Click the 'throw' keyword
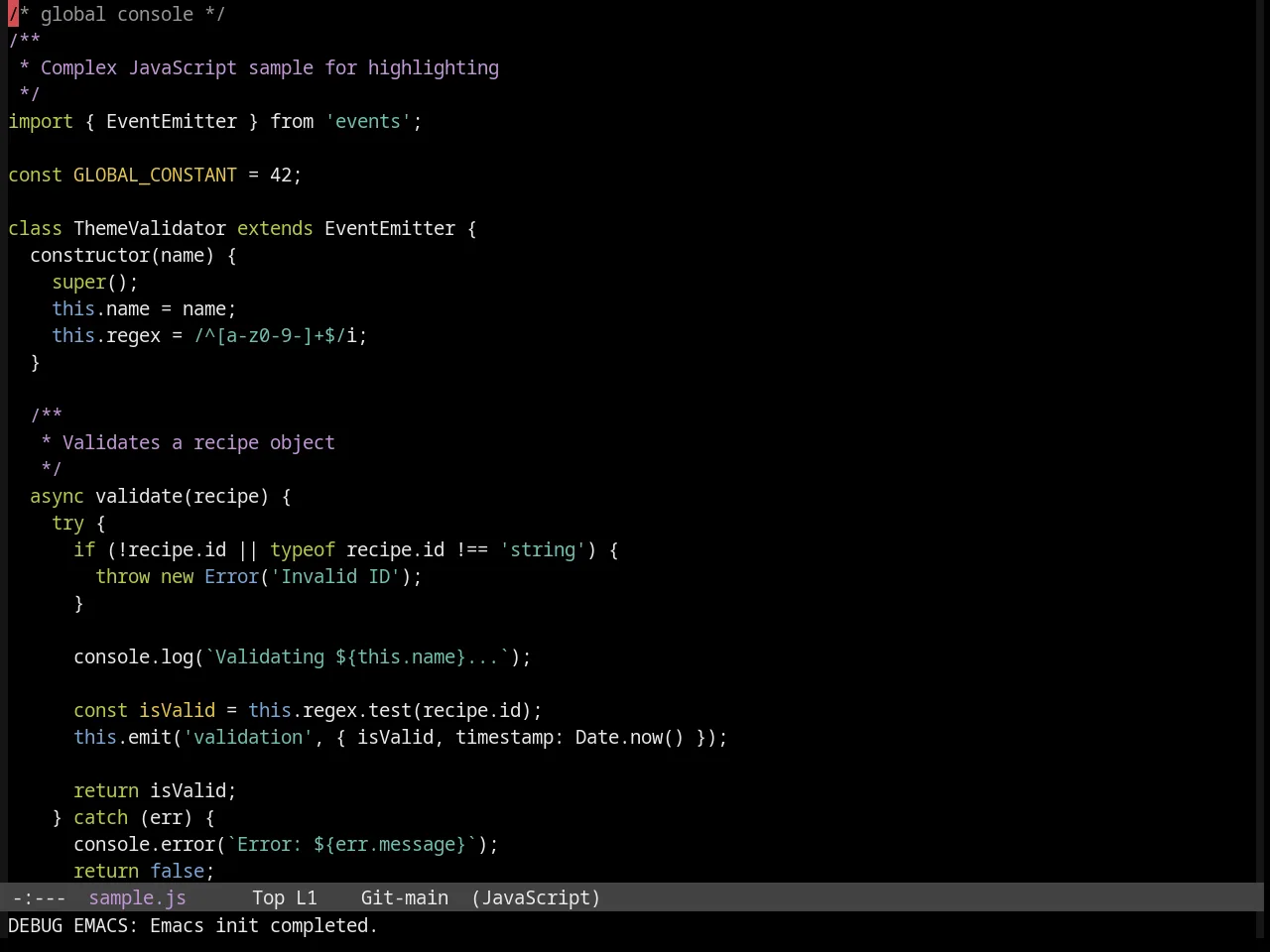The width and height of the screenshot is (1270, 952). pos(122,576)
